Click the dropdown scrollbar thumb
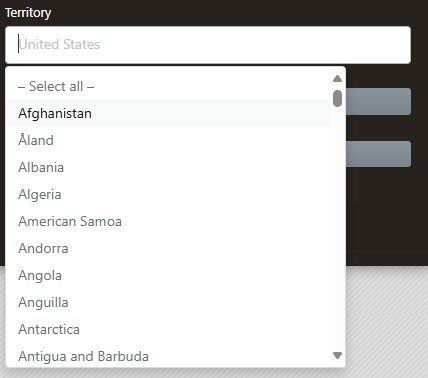 click(x=337, y=98)
